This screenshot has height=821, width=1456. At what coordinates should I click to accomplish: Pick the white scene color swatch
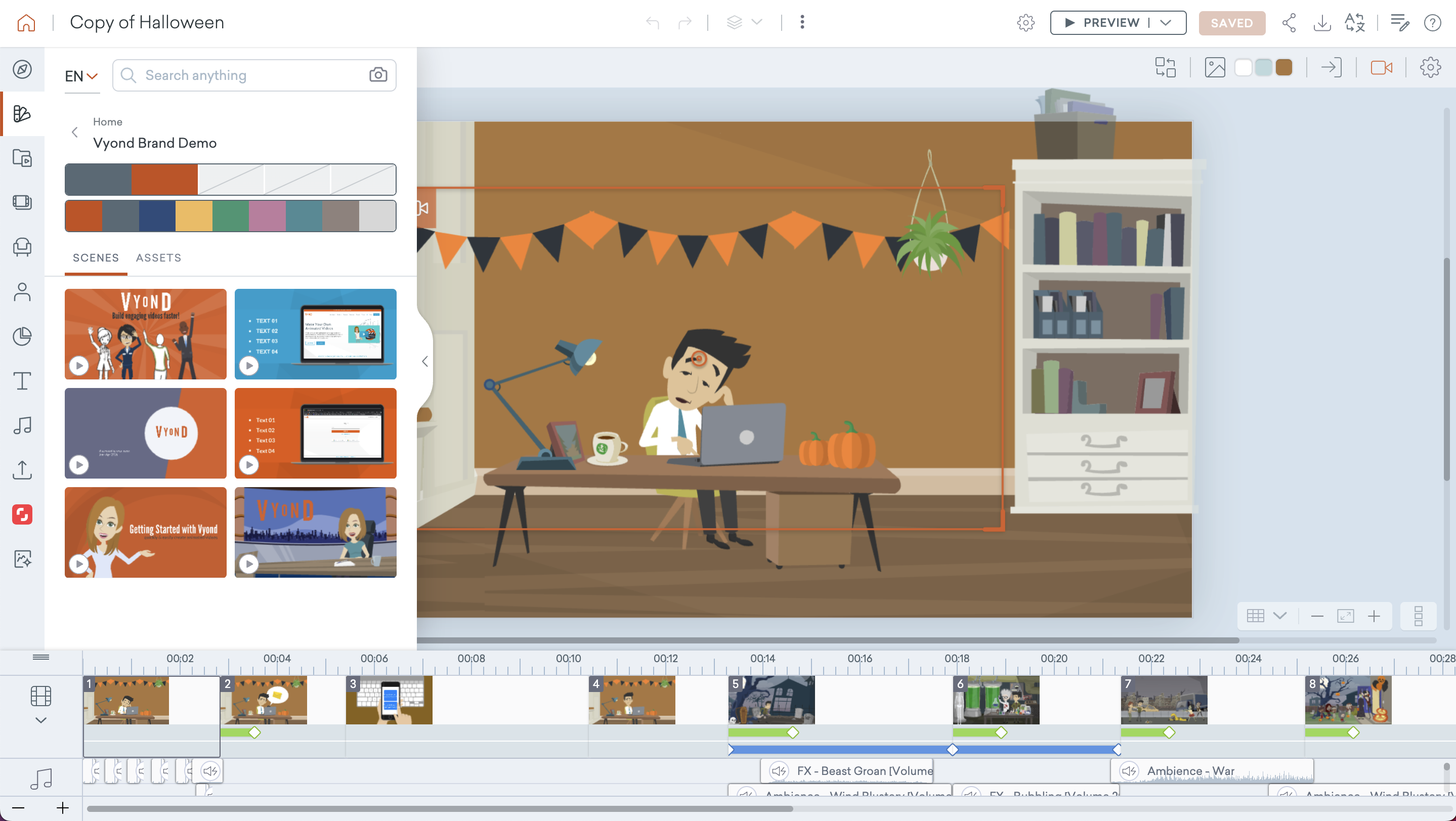pos(1243,67)
